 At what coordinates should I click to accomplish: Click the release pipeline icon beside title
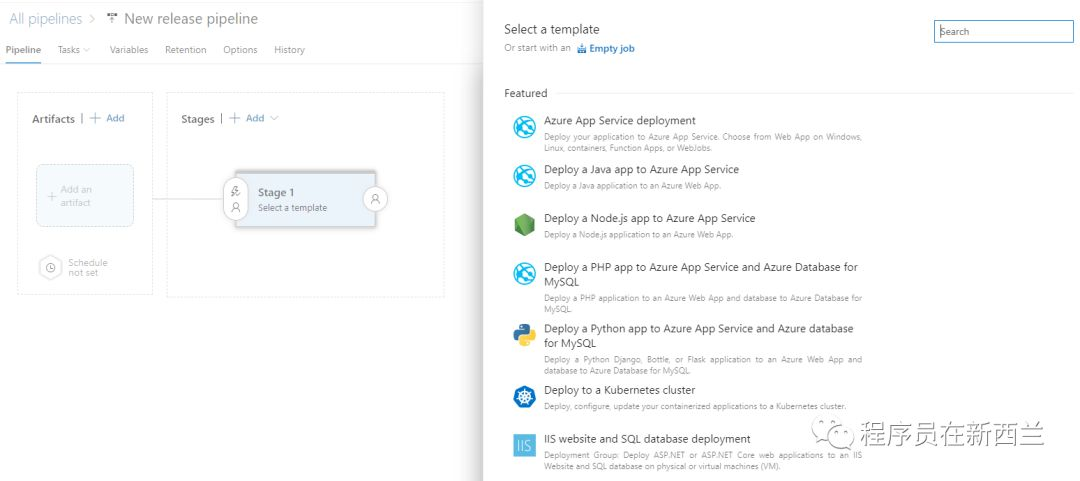[112, 19]
